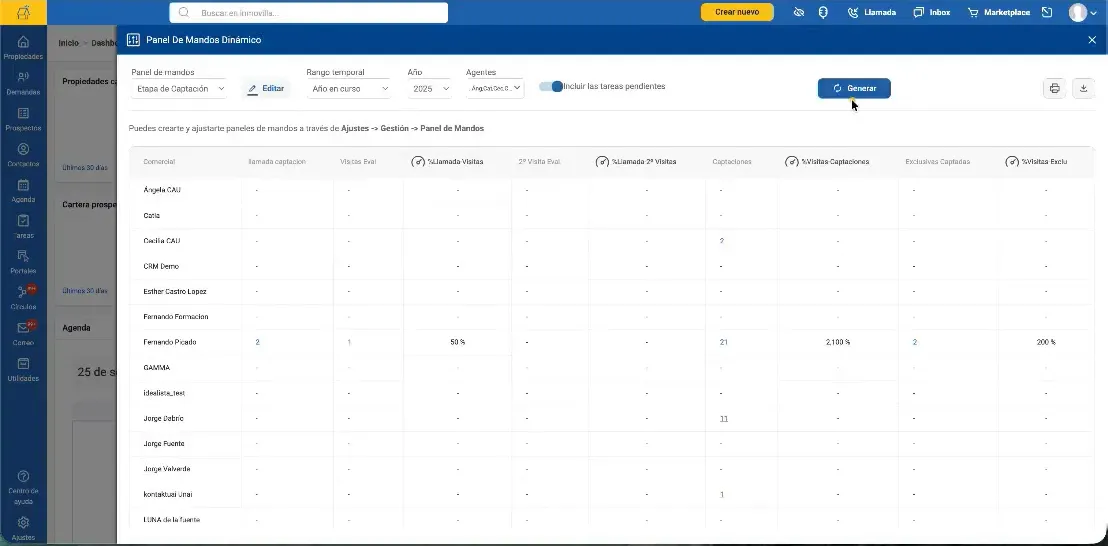Select Fernando Formacion row name
Image resolution: width=1108 pixels, height=546 pixels.
[x=176, y=316]
